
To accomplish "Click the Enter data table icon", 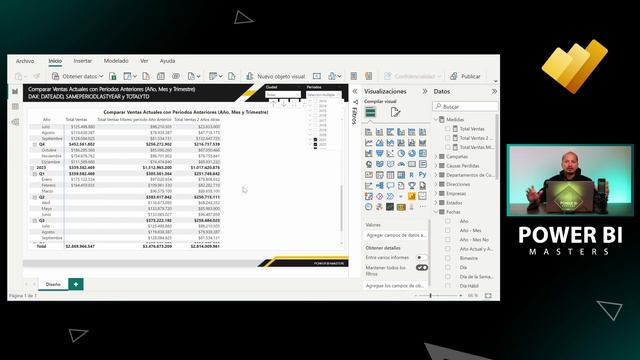I will [161, 76].
